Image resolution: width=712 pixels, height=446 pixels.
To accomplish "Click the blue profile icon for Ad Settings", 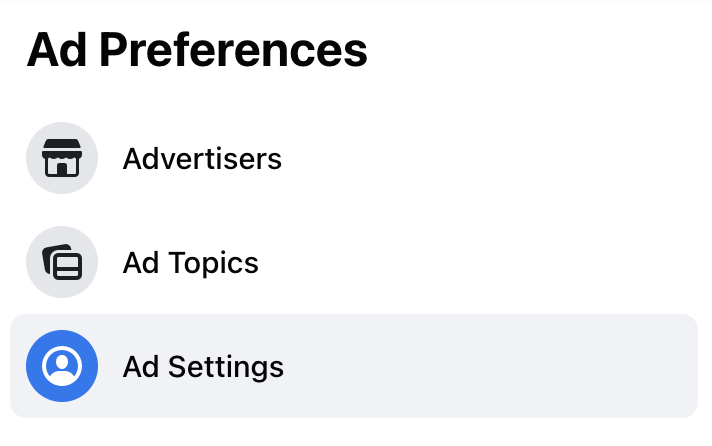I will tap(62, 366).
